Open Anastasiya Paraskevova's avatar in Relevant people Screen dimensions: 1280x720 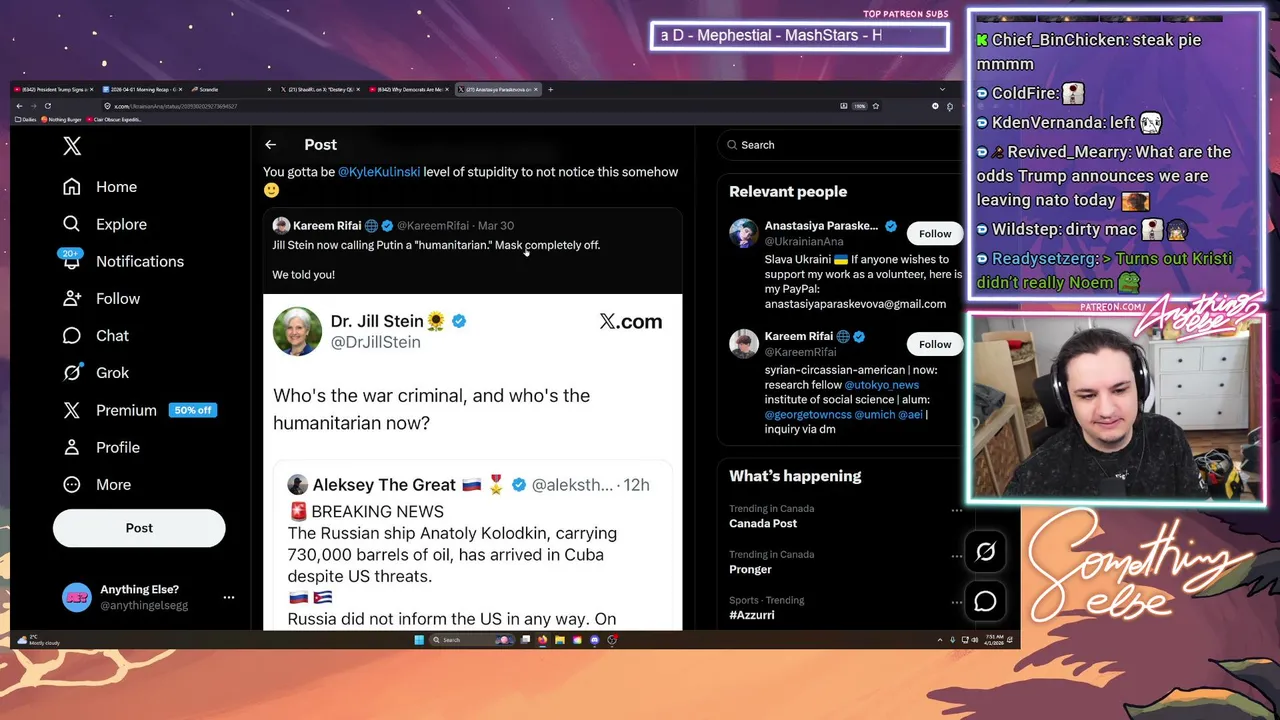tap(744, 233)
